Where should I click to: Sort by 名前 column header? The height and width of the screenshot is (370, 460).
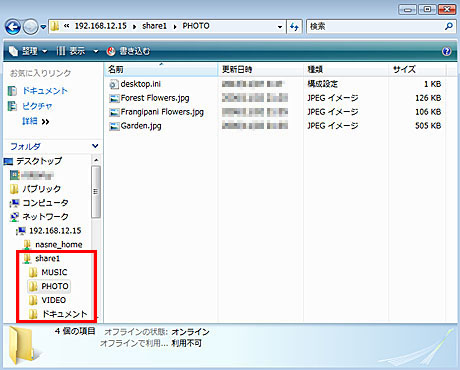[x=161, y=69]
